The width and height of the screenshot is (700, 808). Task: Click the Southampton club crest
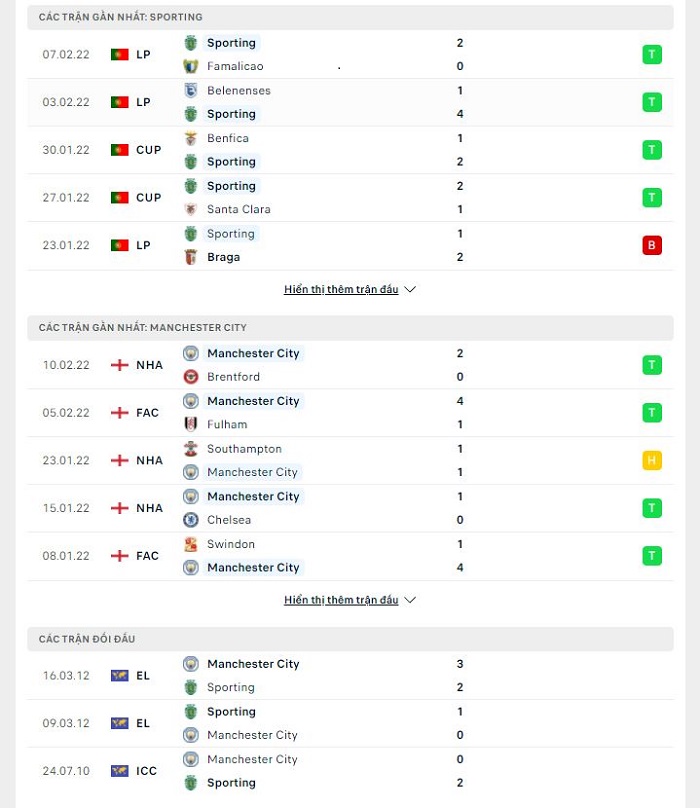coord(191,449)
